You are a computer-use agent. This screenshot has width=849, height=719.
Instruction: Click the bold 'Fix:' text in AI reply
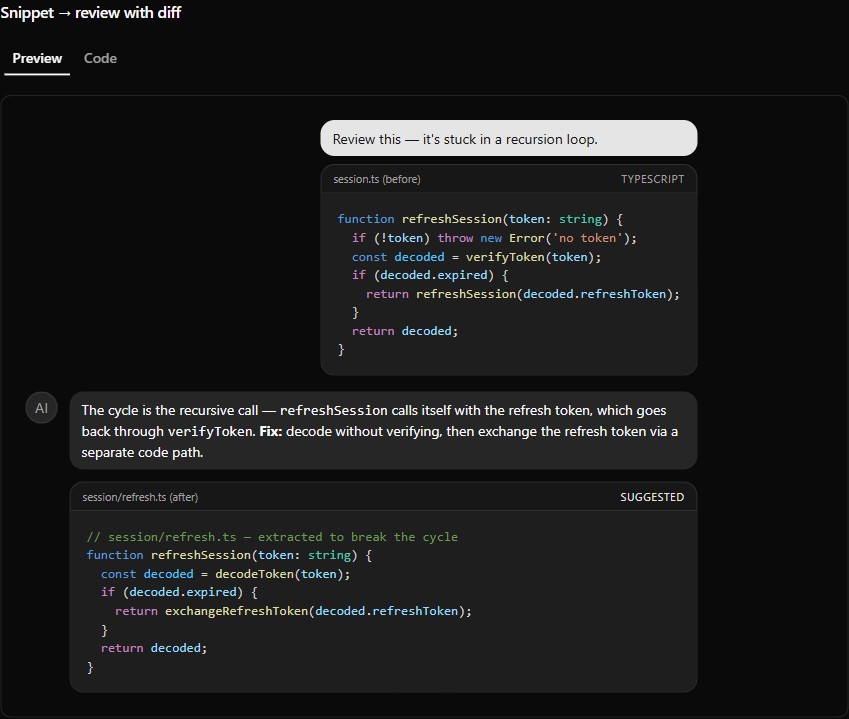click(271, 432)
